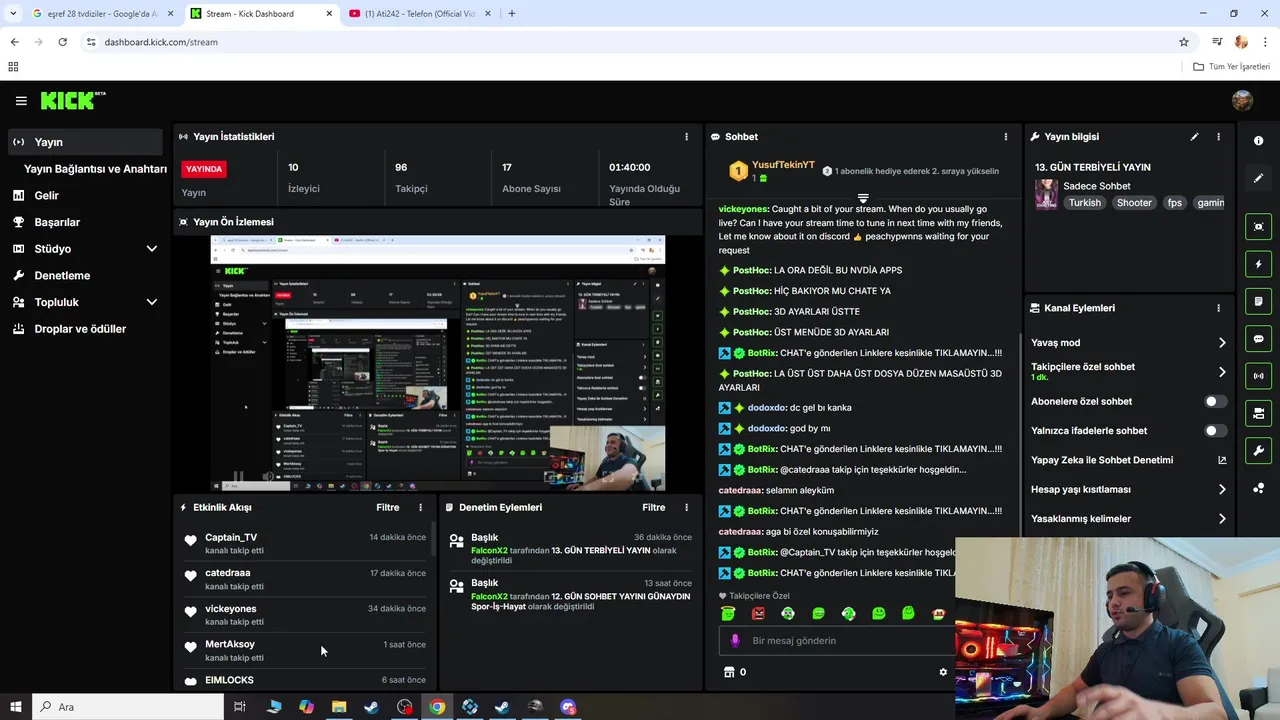1280x720 pixels.
Task: Open external link icon beside Yapay Zeka ile Sohbet Denetimi
Action: (x=1221, y=460)
